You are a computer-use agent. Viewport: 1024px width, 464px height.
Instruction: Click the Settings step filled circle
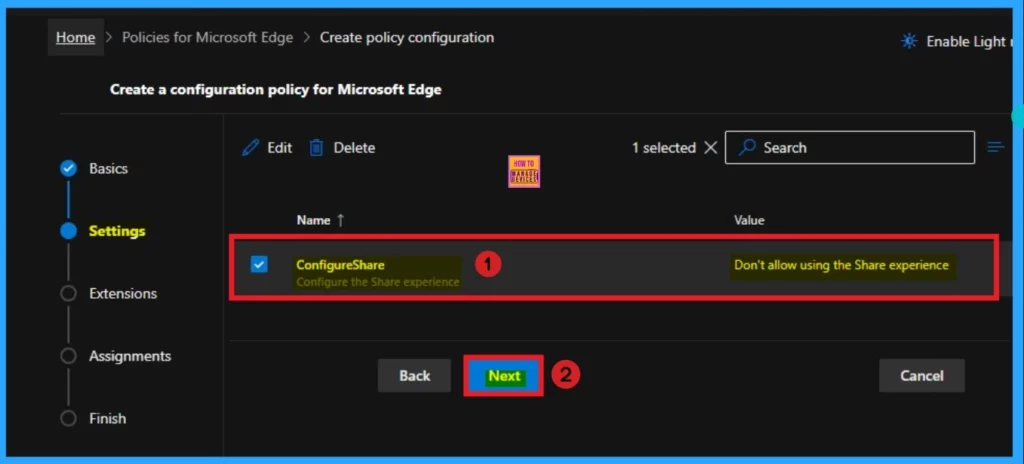(68, 231)
